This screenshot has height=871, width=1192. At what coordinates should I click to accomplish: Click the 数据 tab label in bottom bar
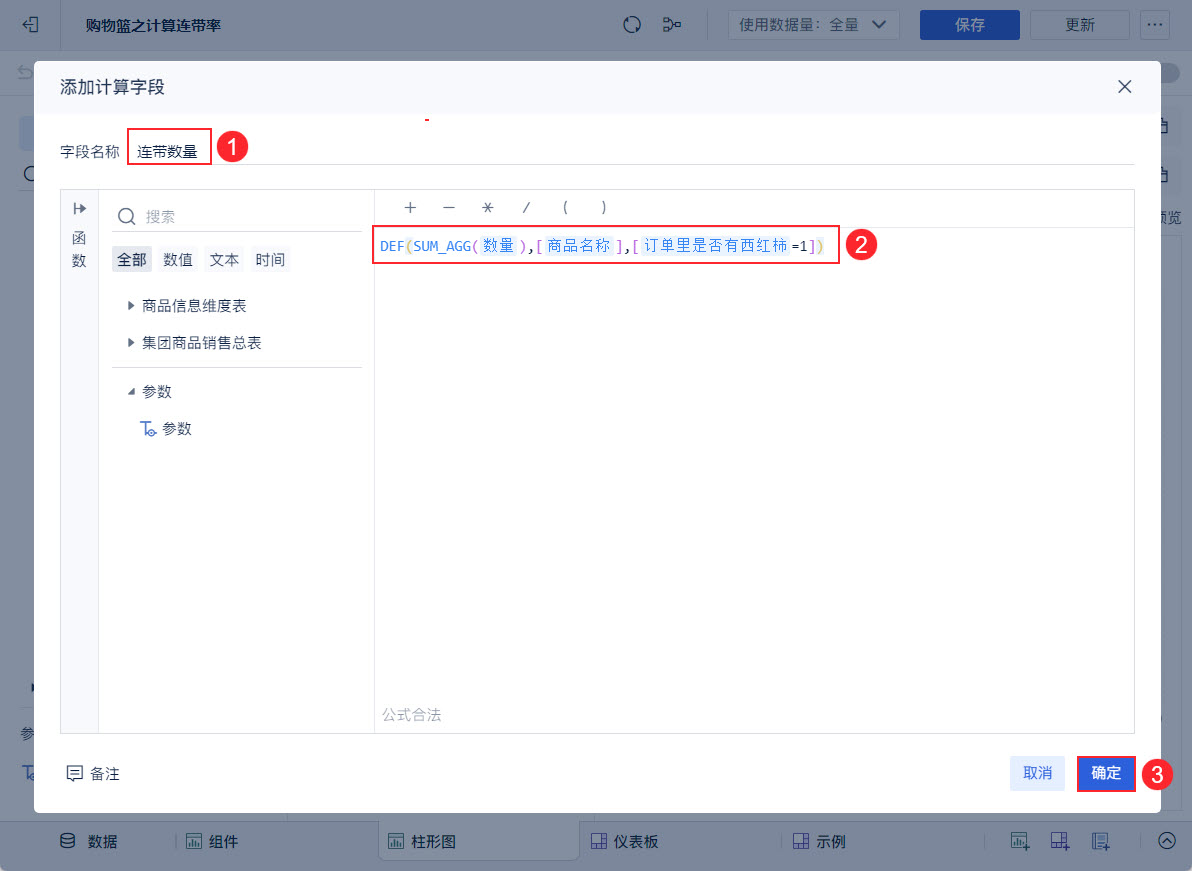click(x=103, y=841)
